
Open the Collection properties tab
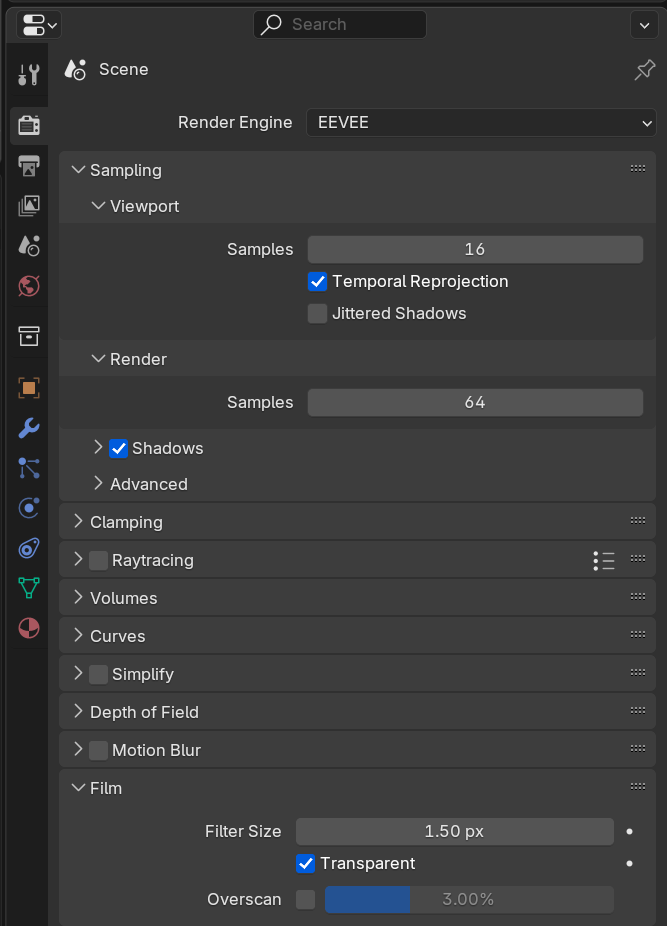[x=28, y=336]
